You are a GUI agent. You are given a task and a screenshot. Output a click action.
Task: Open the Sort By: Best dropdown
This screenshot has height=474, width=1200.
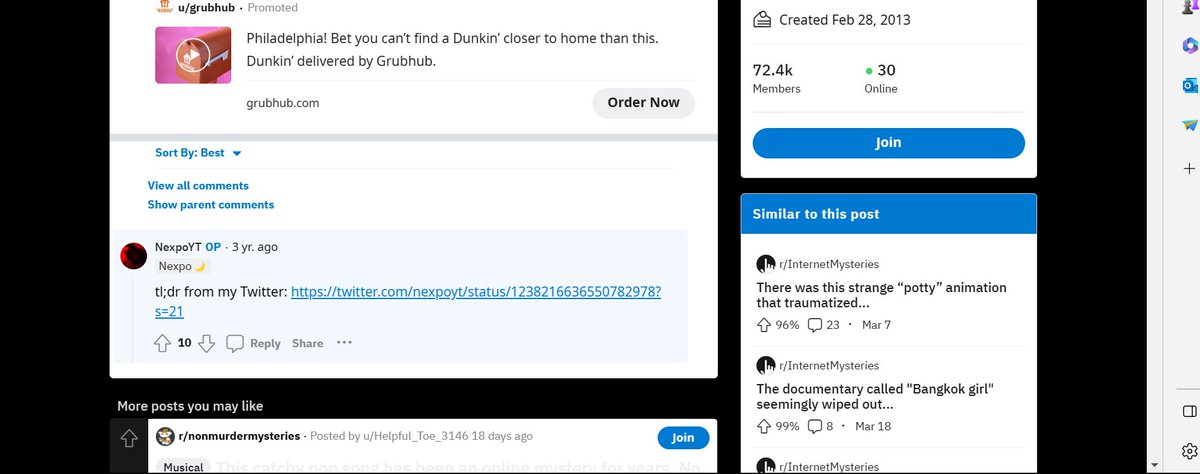click(198, 153)
